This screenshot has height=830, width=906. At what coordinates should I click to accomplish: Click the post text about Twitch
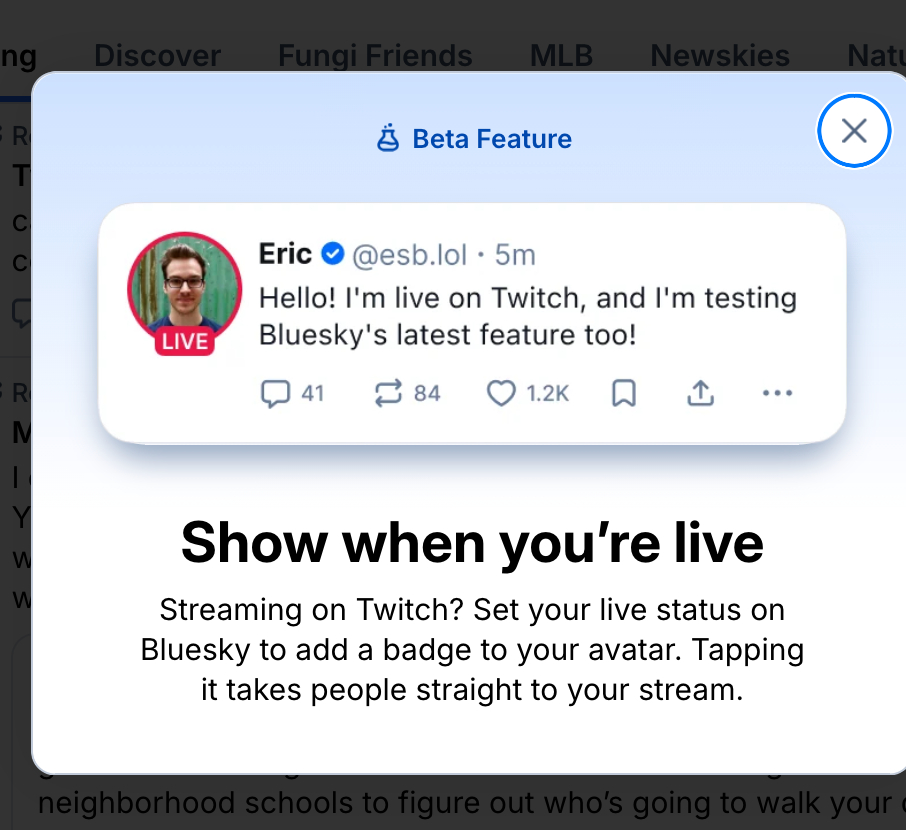point(513,316)
